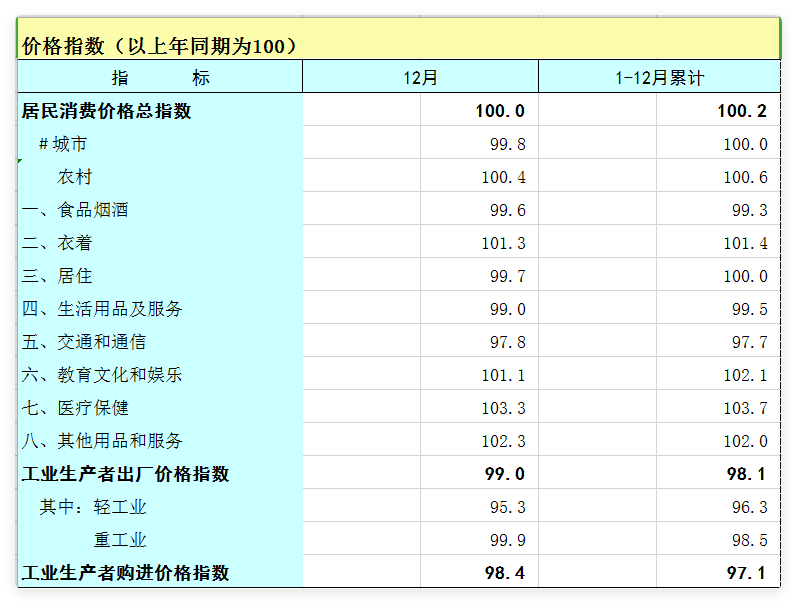Select the 指标 column header cell
Screen dimensions: 797x604
click(x=160, y=77)
